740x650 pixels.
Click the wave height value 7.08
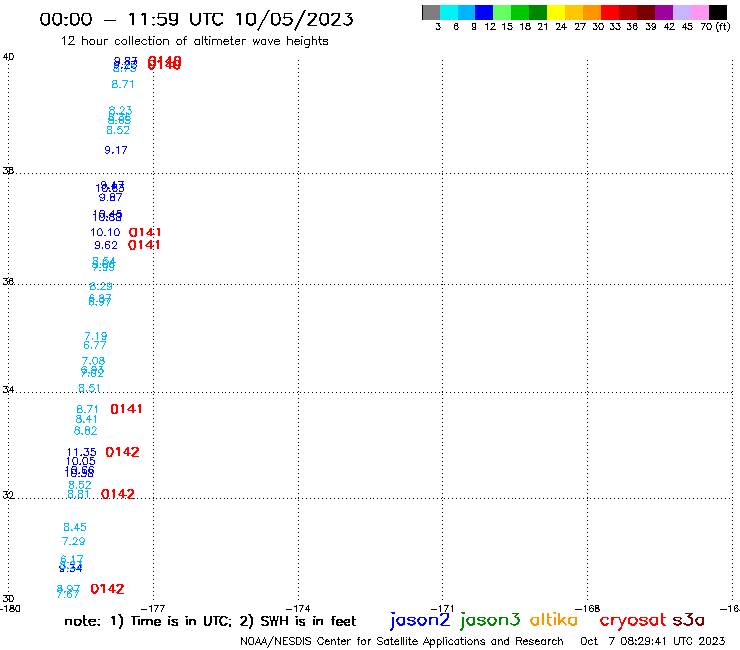click(93, 361)
